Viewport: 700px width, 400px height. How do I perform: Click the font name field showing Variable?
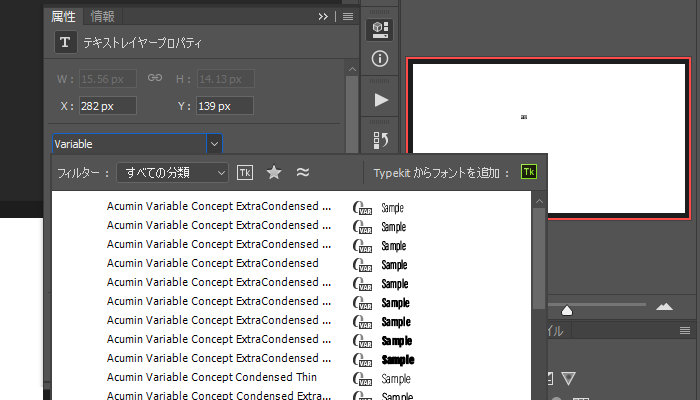[129, 144]
